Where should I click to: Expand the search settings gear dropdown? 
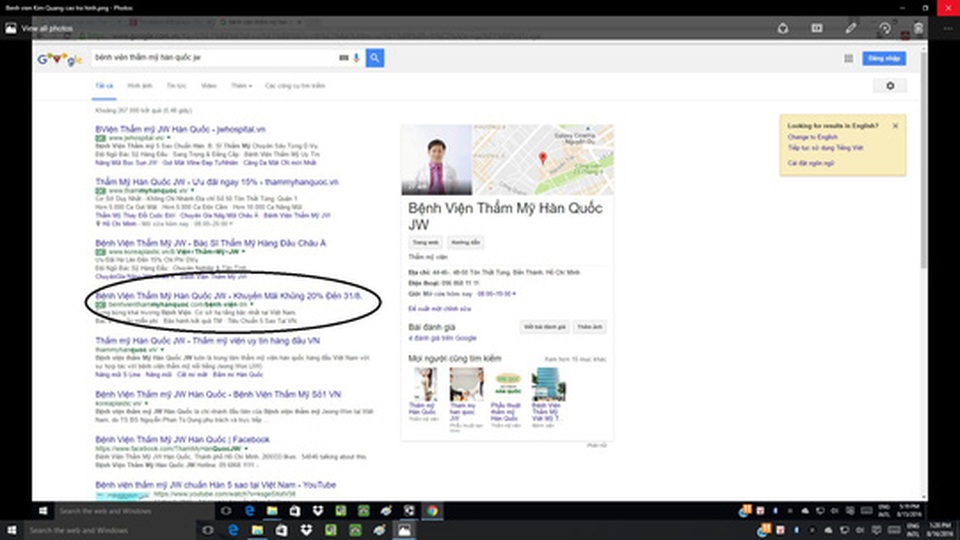[889, 86]
